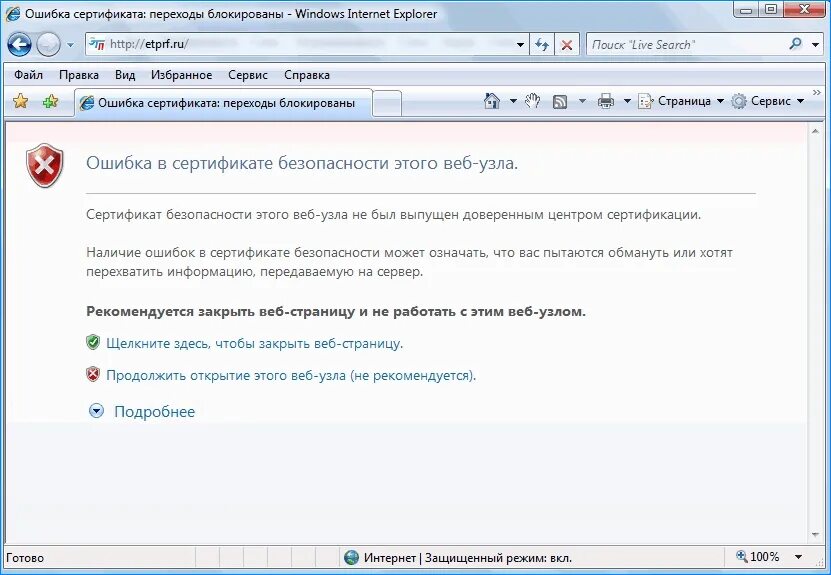Image resolution: width=831 pixels, height=575 pixels.
Task: Open the Сервис menu in menu bar
Action: pyautogui.click(x=247, y=75)
